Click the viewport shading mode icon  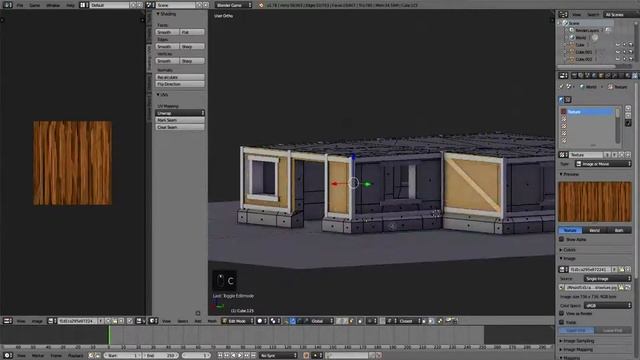point(261,321)
